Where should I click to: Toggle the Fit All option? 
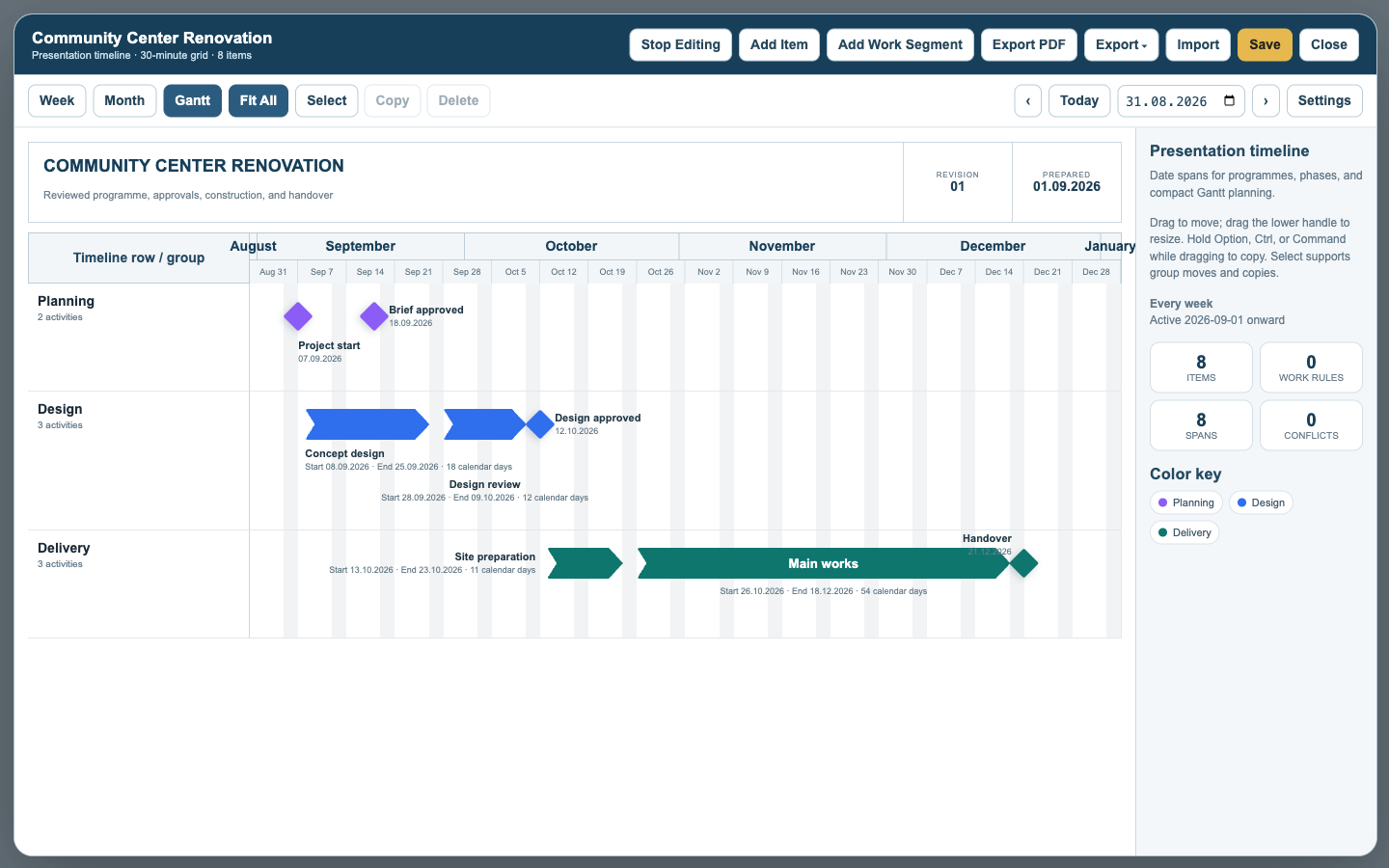click(259, 101)
